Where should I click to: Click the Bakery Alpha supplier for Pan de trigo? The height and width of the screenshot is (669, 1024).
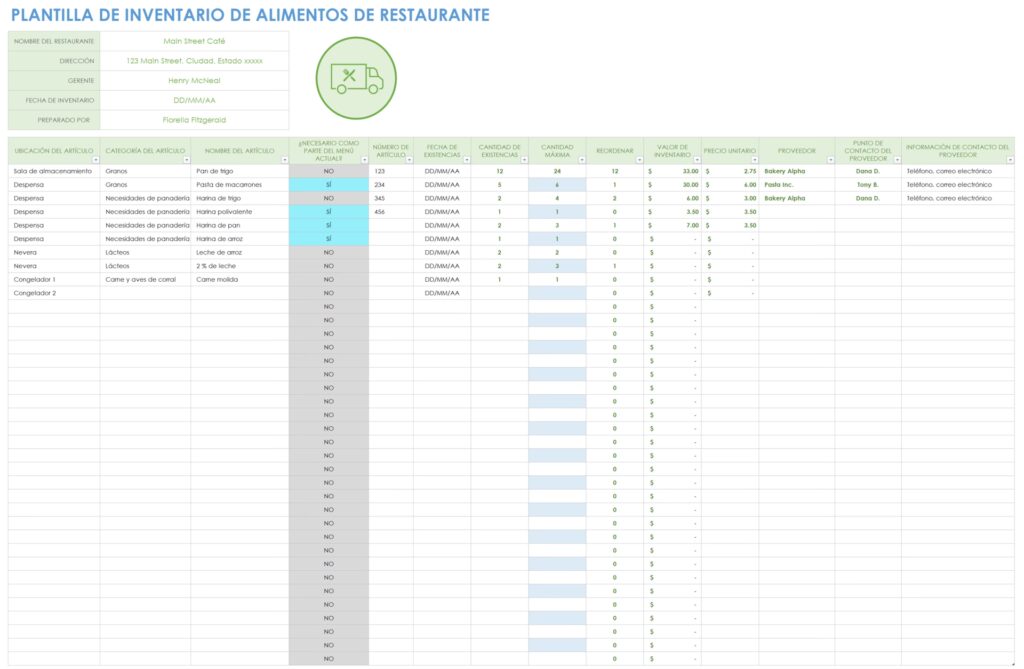point(785,171)
